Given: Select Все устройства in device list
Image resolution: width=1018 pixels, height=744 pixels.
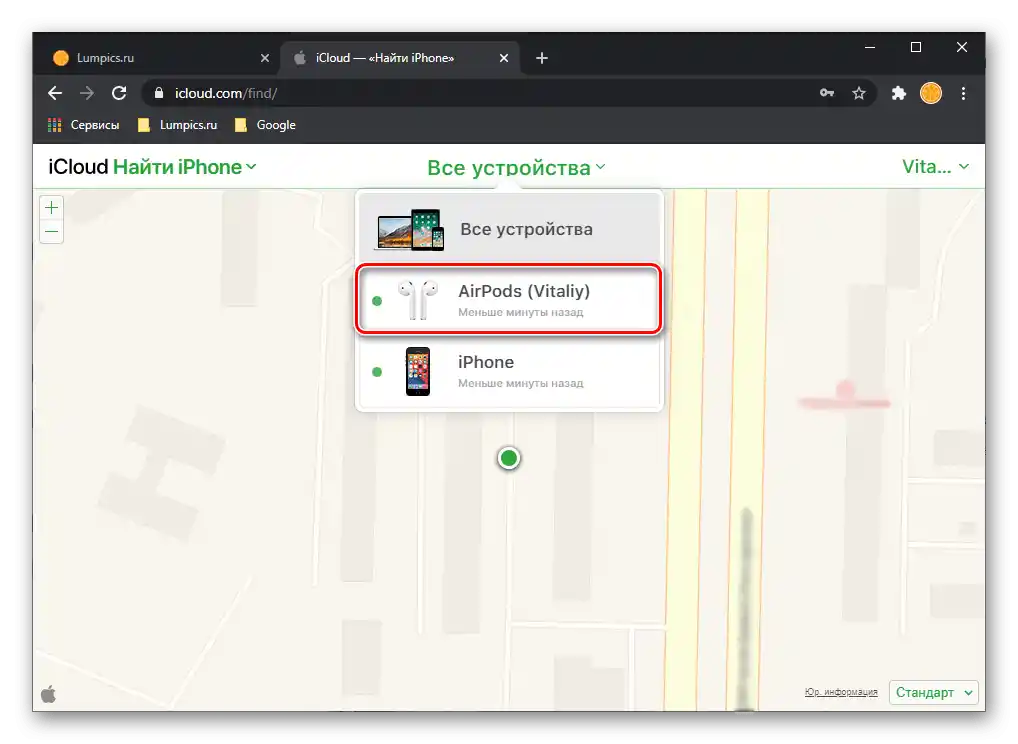Looking at the screenshot, I should point(509,229).
